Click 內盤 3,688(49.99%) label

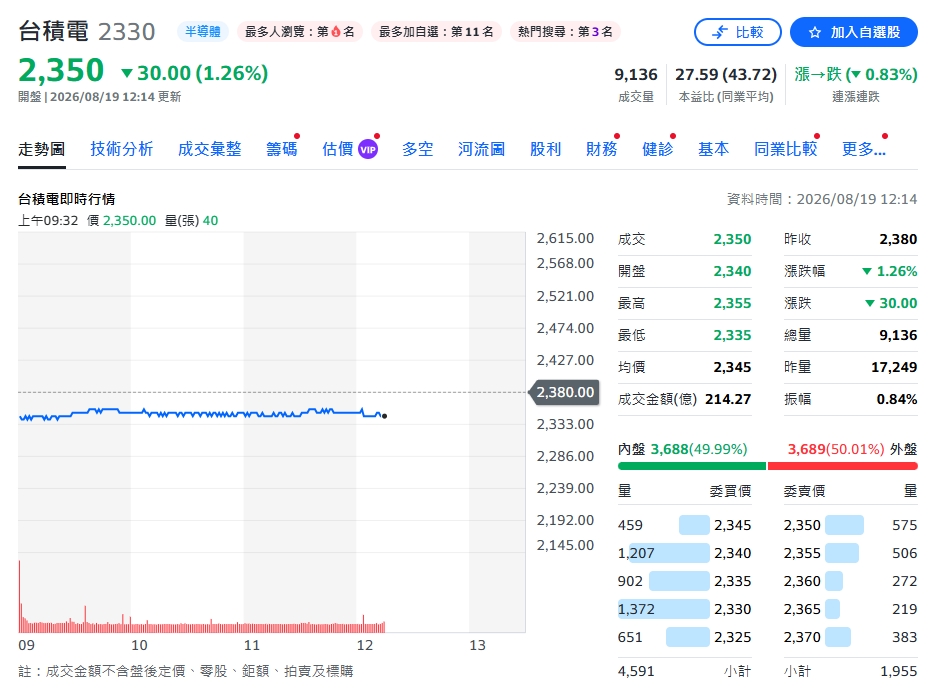[x=683, y=449]
